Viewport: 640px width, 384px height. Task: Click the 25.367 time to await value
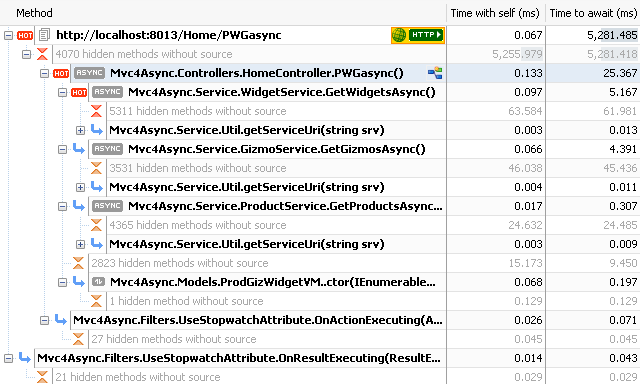[x=620, y=73]
